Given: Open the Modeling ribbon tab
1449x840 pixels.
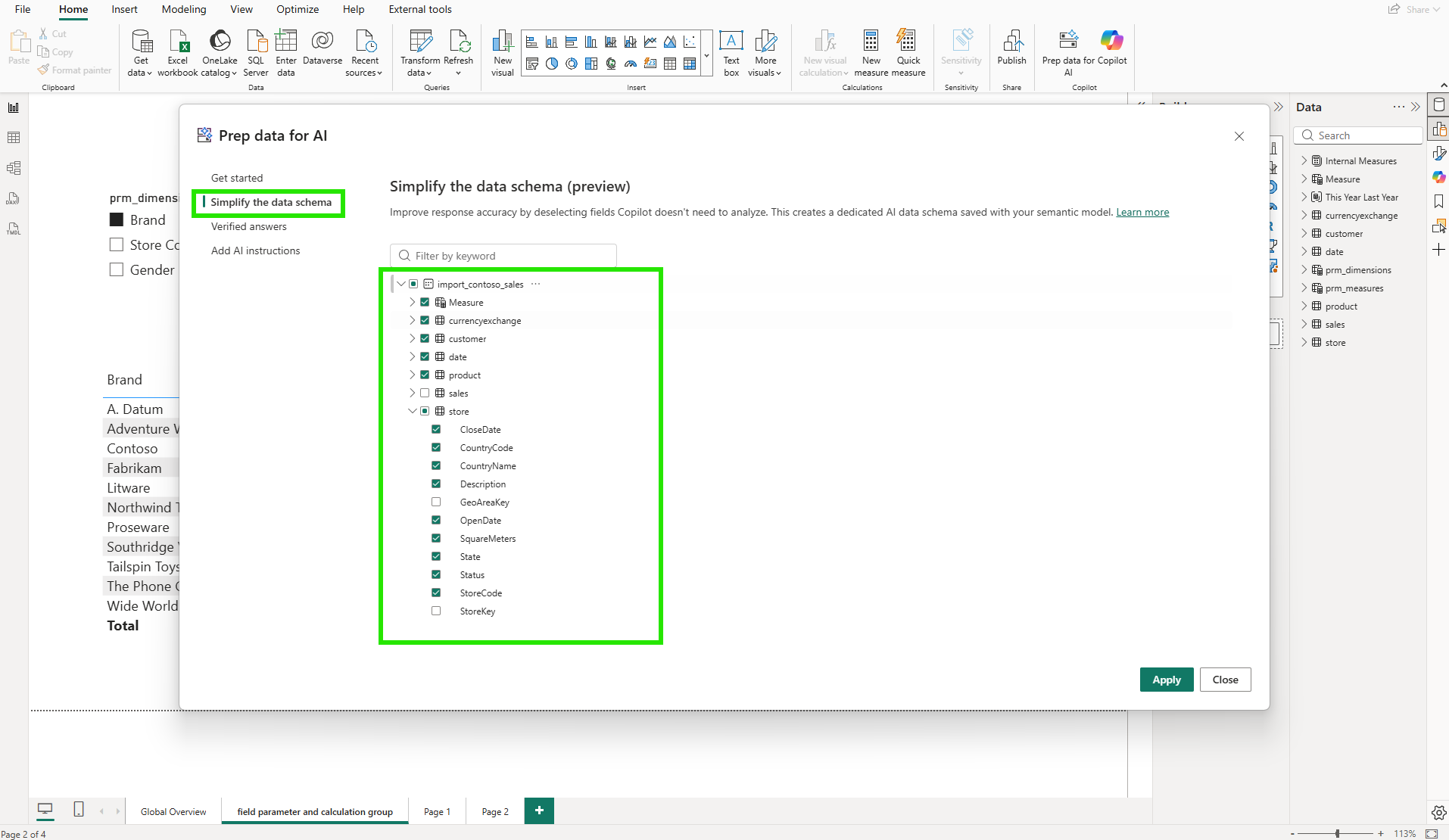Looking at the screenshot, I should [184, 9].
